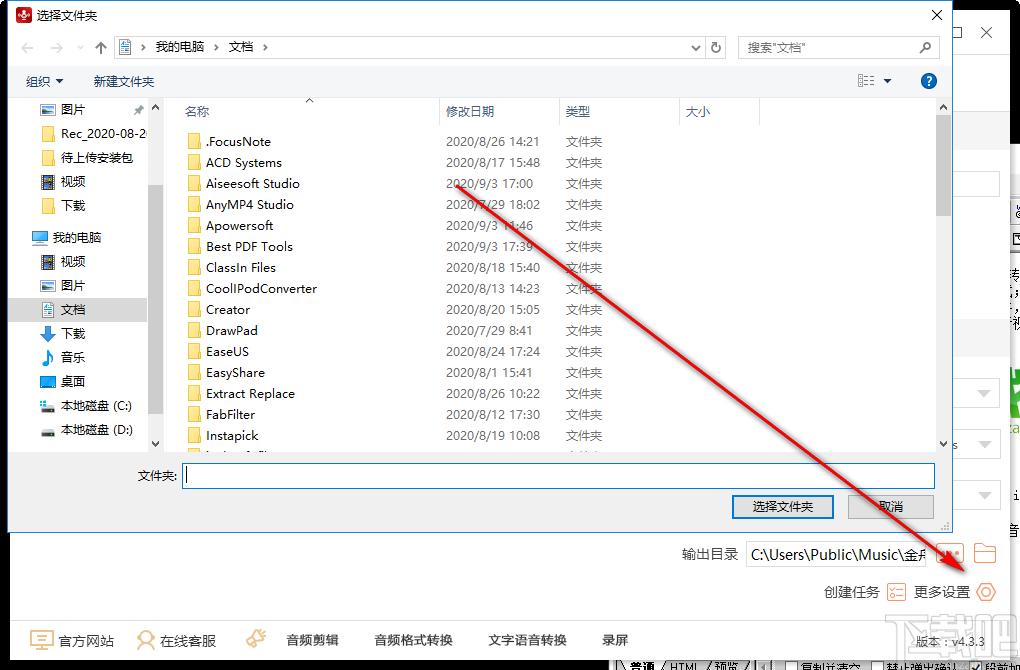1020x670 pixels.
Task: Toggle the 复制并清空 checkbox
Action: click(x=792, y=665)
